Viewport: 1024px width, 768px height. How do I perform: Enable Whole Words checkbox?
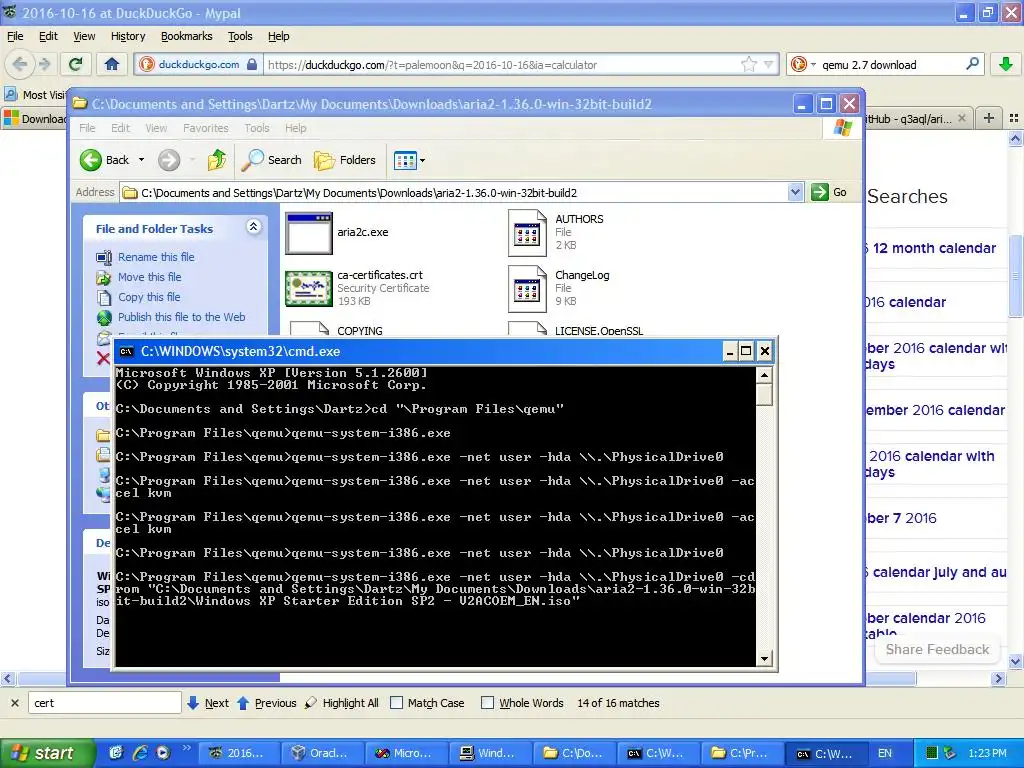point(487,703)
